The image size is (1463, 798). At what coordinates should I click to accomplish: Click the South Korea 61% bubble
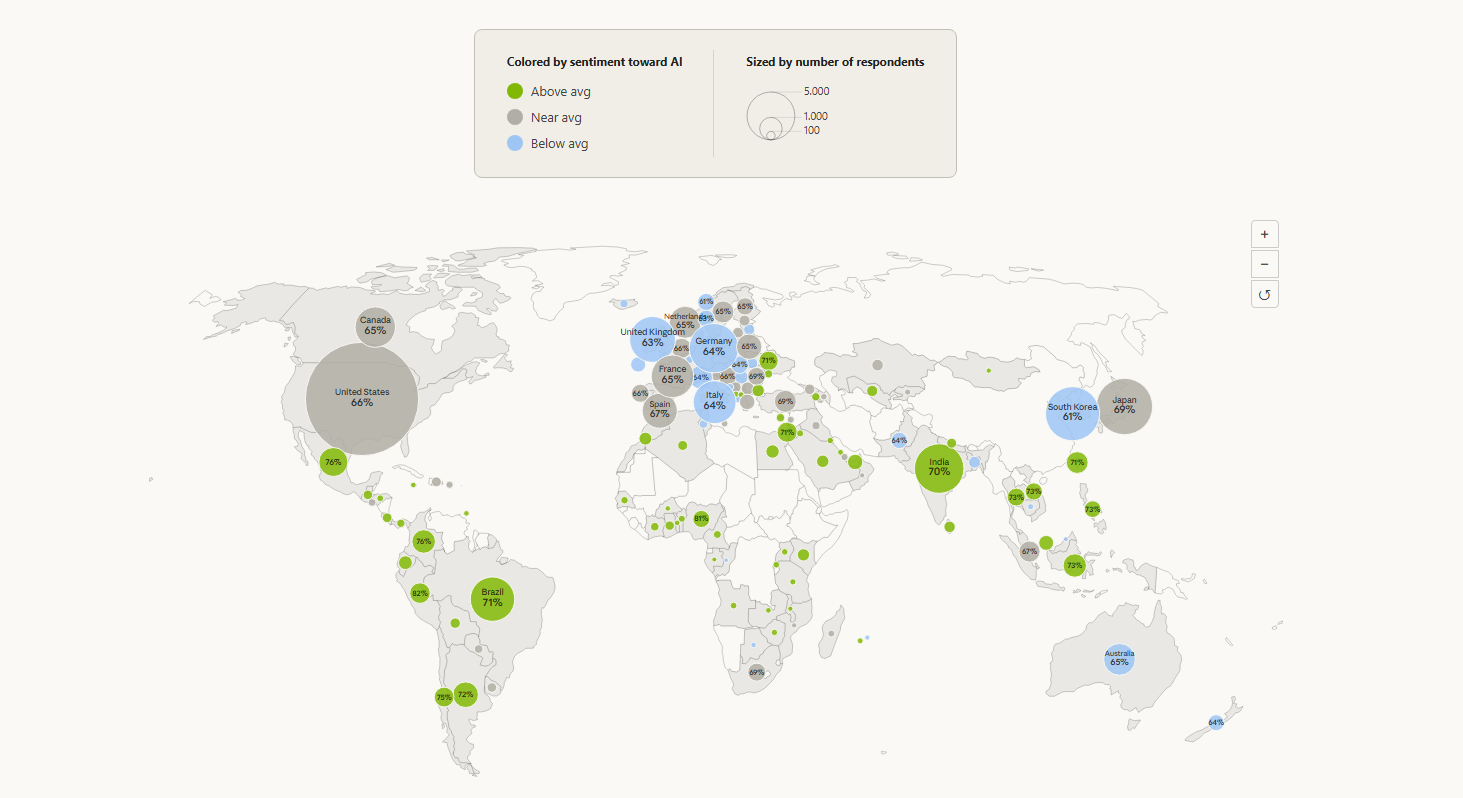click(x=1073, y=413)
